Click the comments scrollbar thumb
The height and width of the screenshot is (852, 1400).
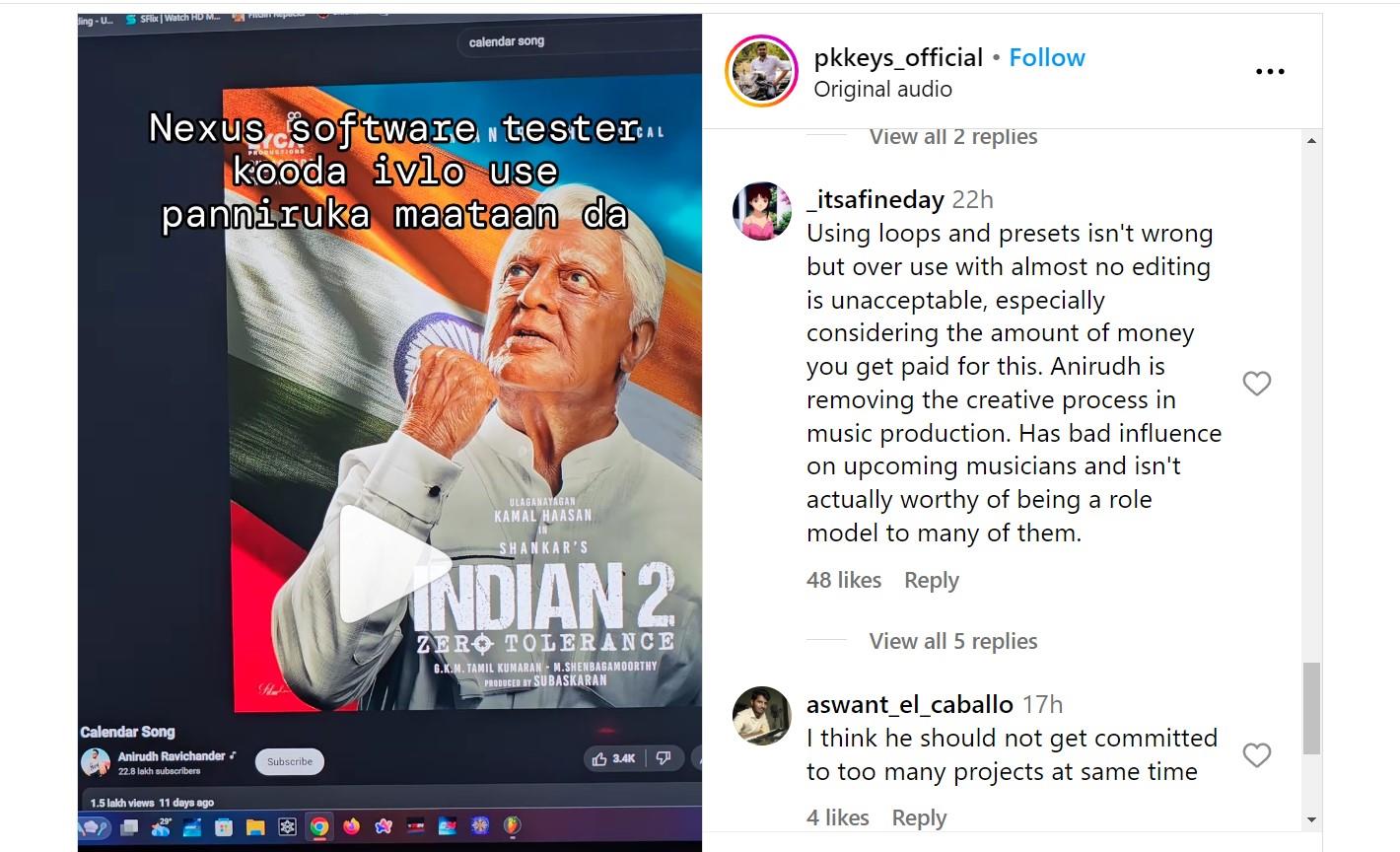coord(1311,709)
